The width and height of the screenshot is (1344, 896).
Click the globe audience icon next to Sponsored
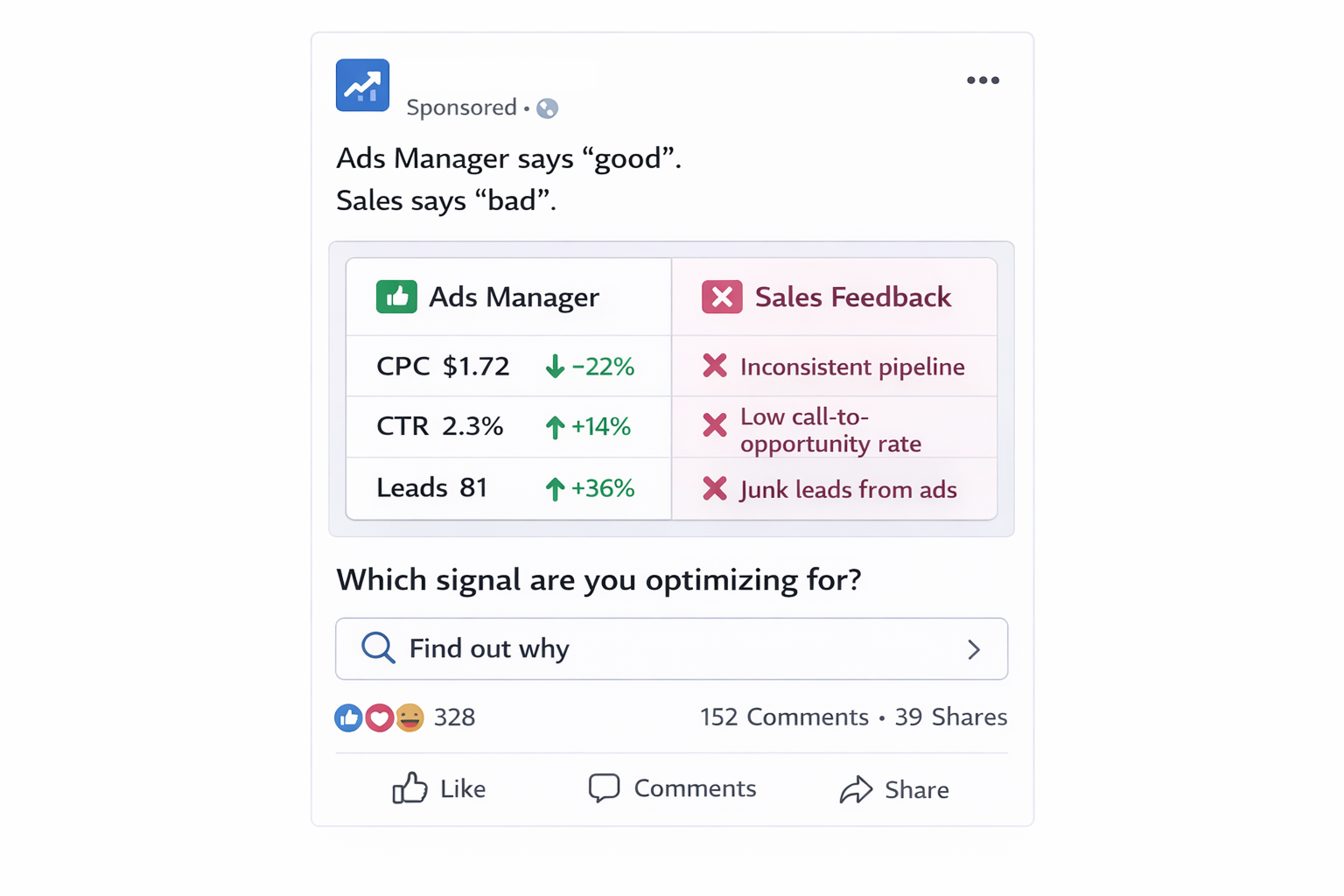[x=548, y=108]
